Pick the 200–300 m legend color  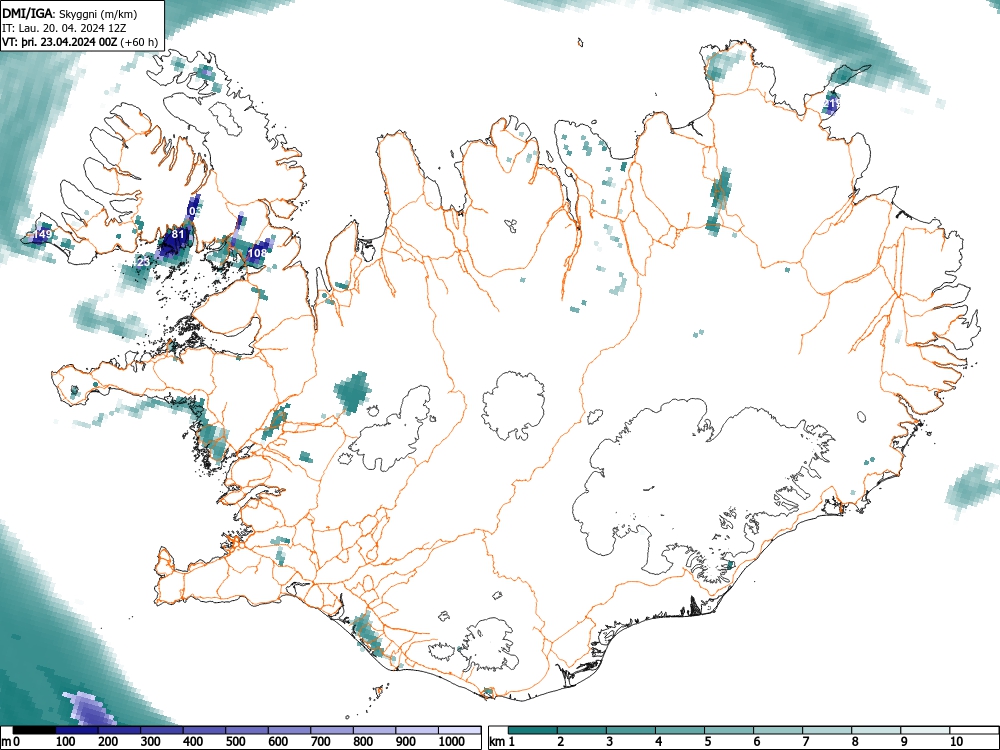coord(119,730)
